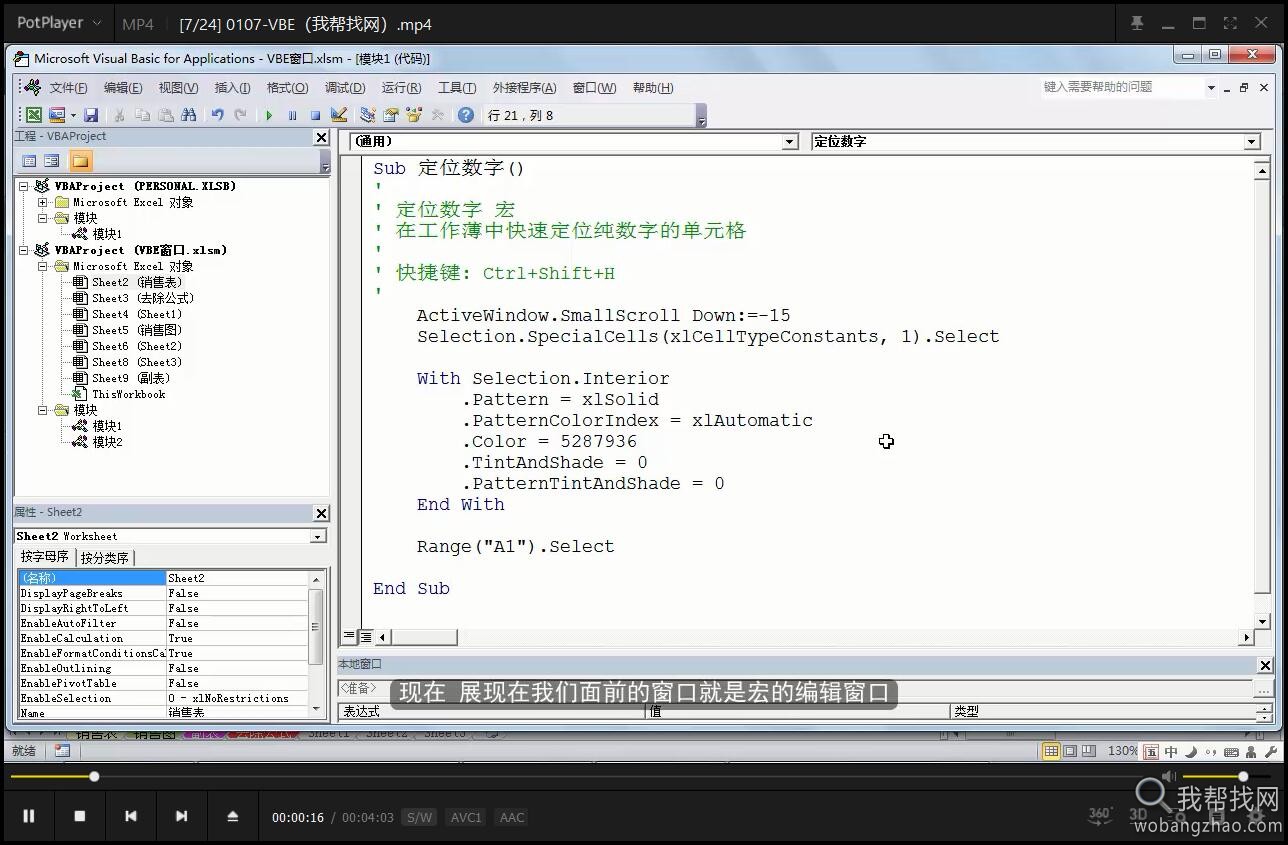1288x845 pixels.
Task: Open the 定位数字 procedure dropdown
Action: click(x=1251, y=142)
